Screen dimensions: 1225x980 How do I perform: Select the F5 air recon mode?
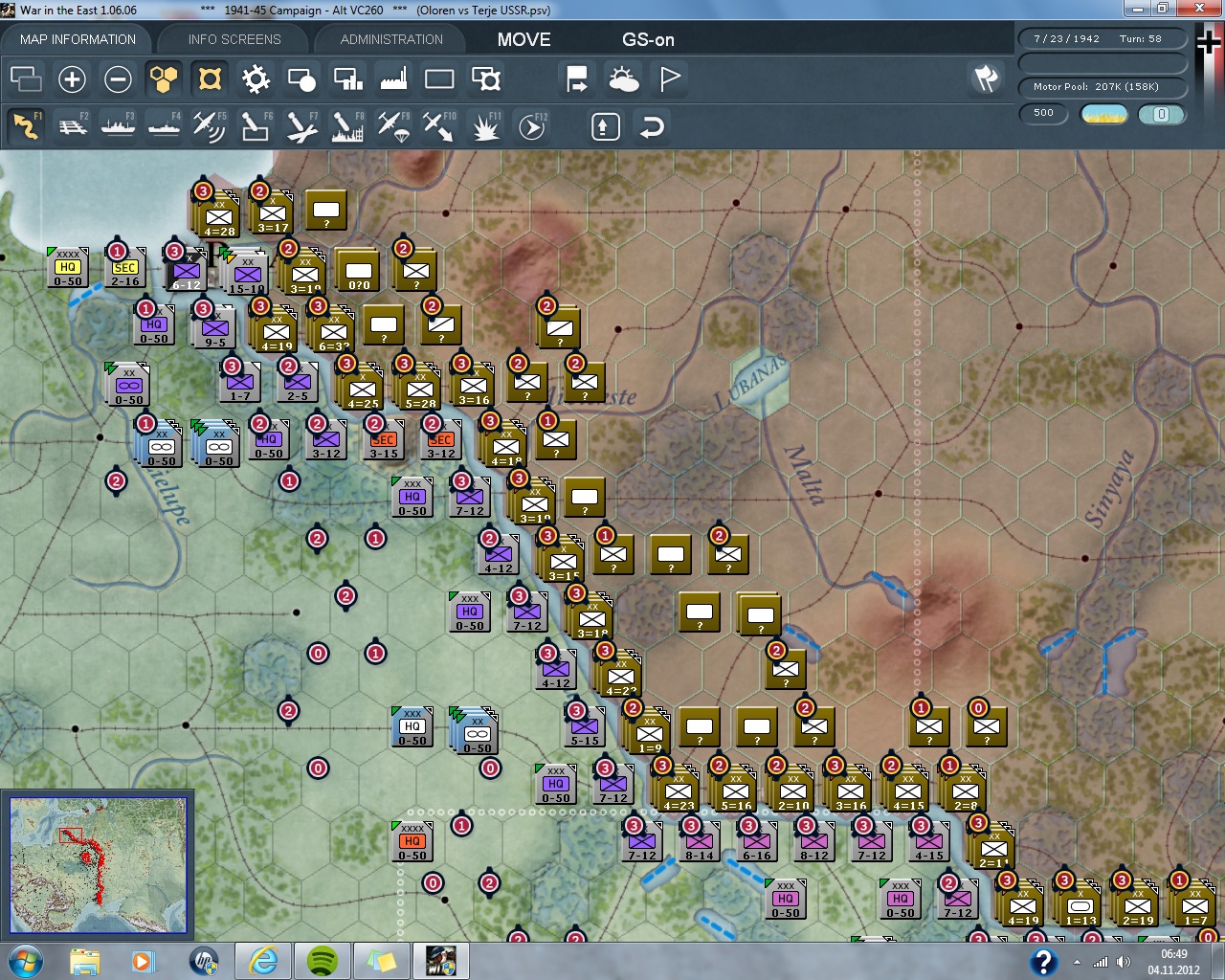click(x=210, y=126)
